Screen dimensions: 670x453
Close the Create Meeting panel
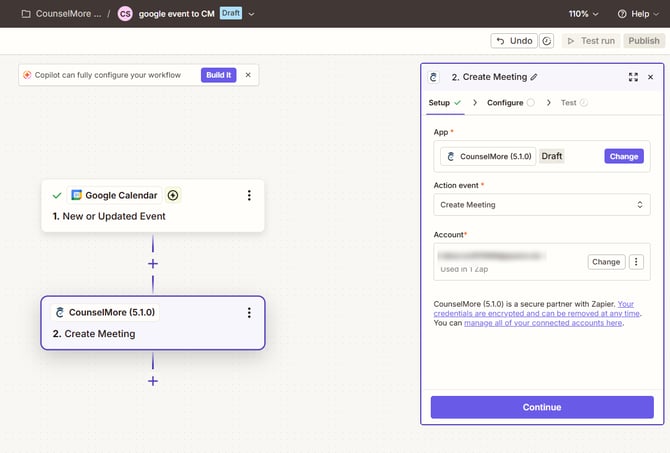click(650, 77)
